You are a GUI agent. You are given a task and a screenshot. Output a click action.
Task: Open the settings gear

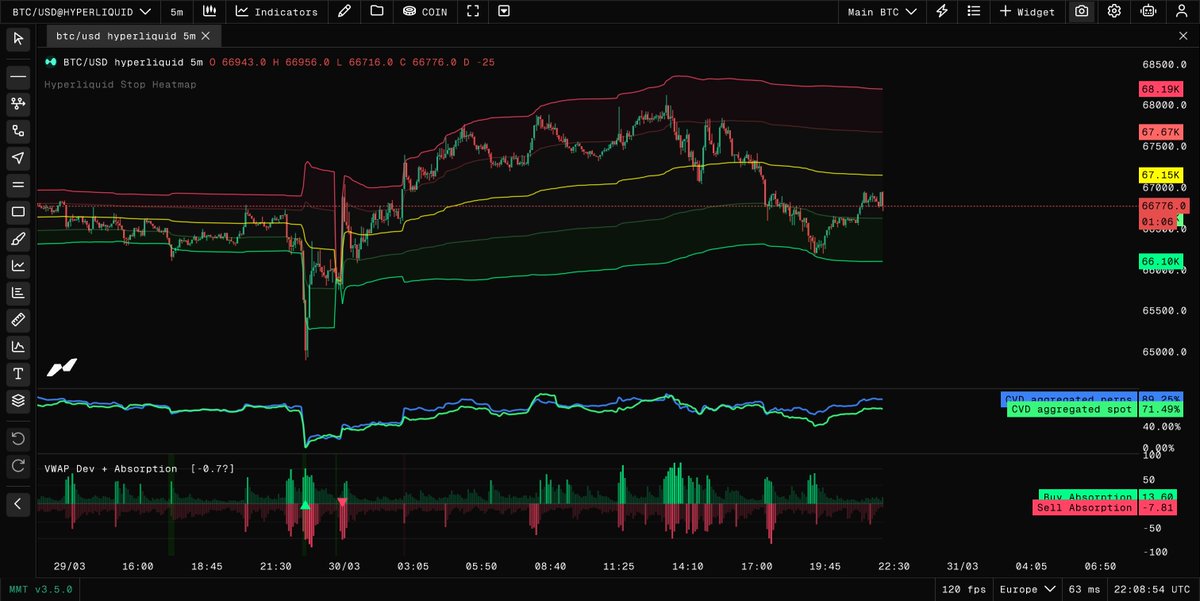(1114, 11)
